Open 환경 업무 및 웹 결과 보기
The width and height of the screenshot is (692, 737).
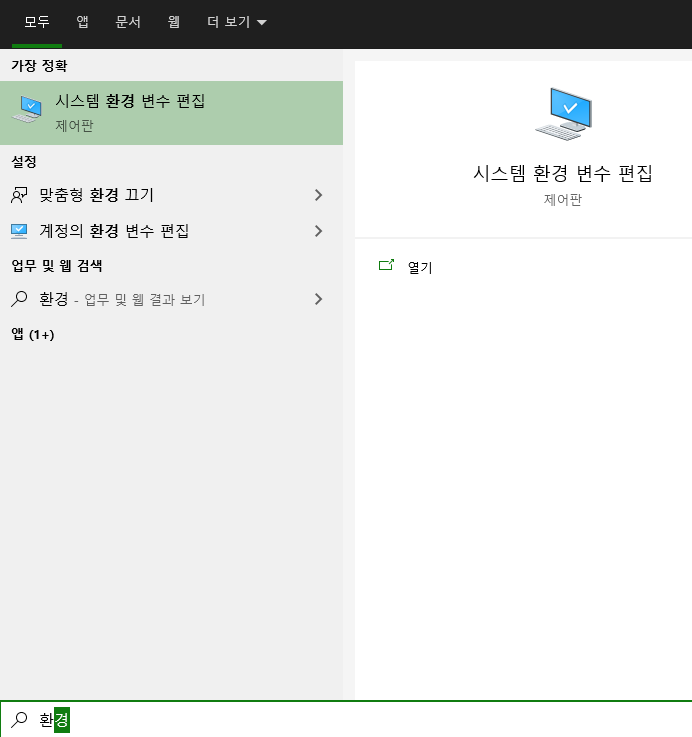coord(171,299)
